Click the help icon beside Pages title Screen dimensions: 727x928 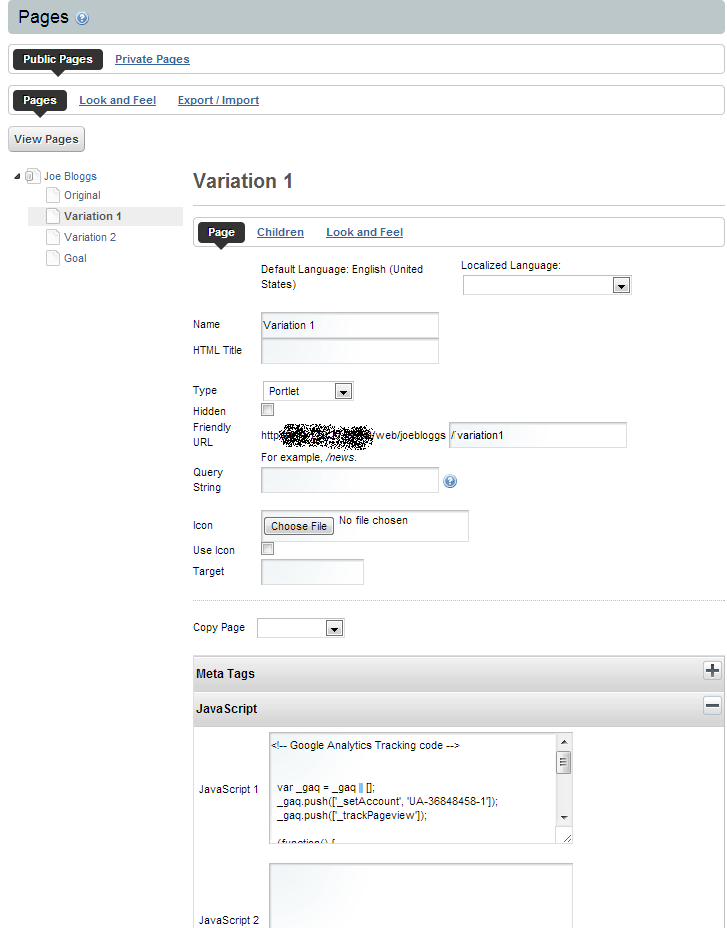coord(82,18)
